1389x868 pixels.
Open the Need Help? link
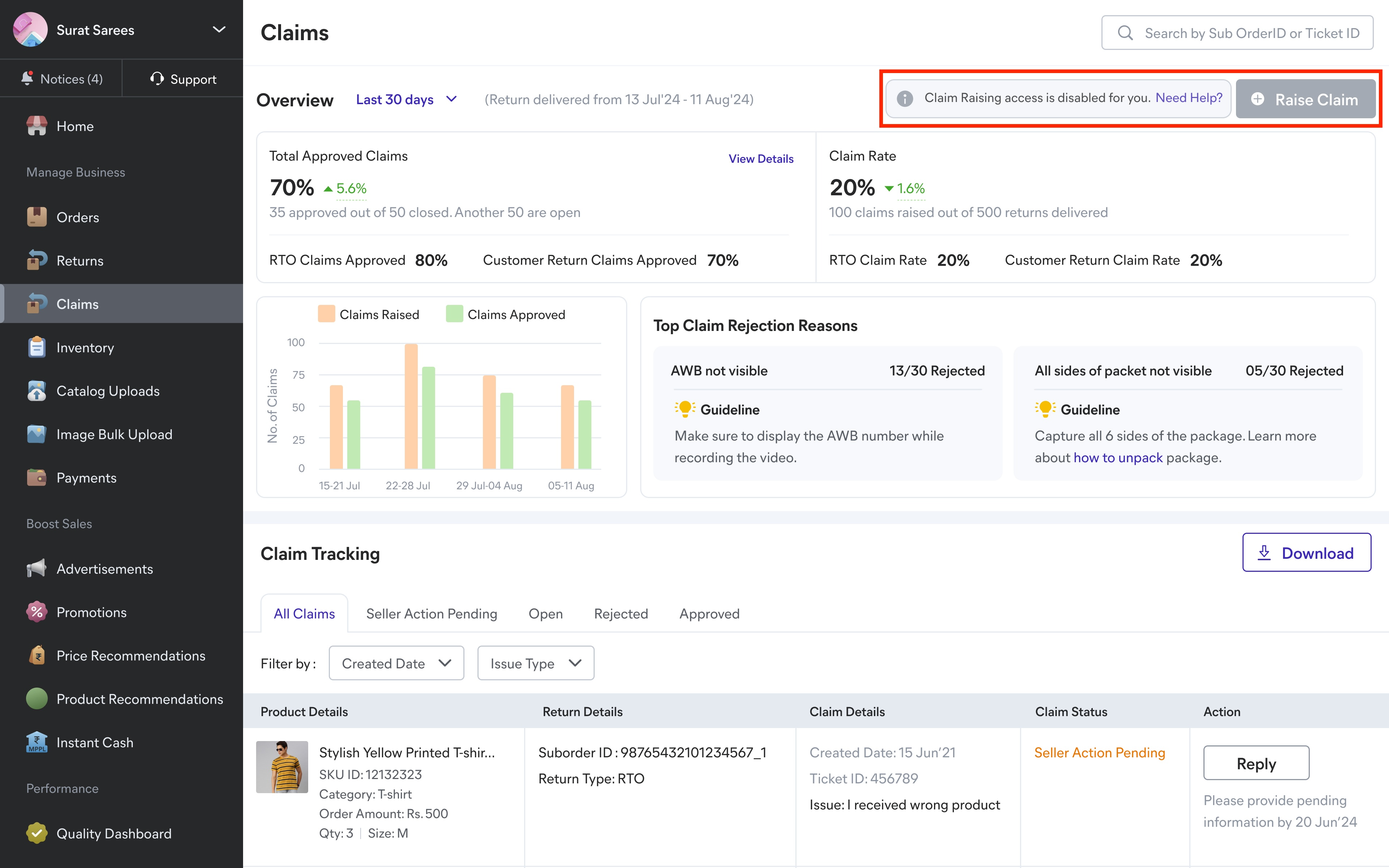[x=1189, y=98]
